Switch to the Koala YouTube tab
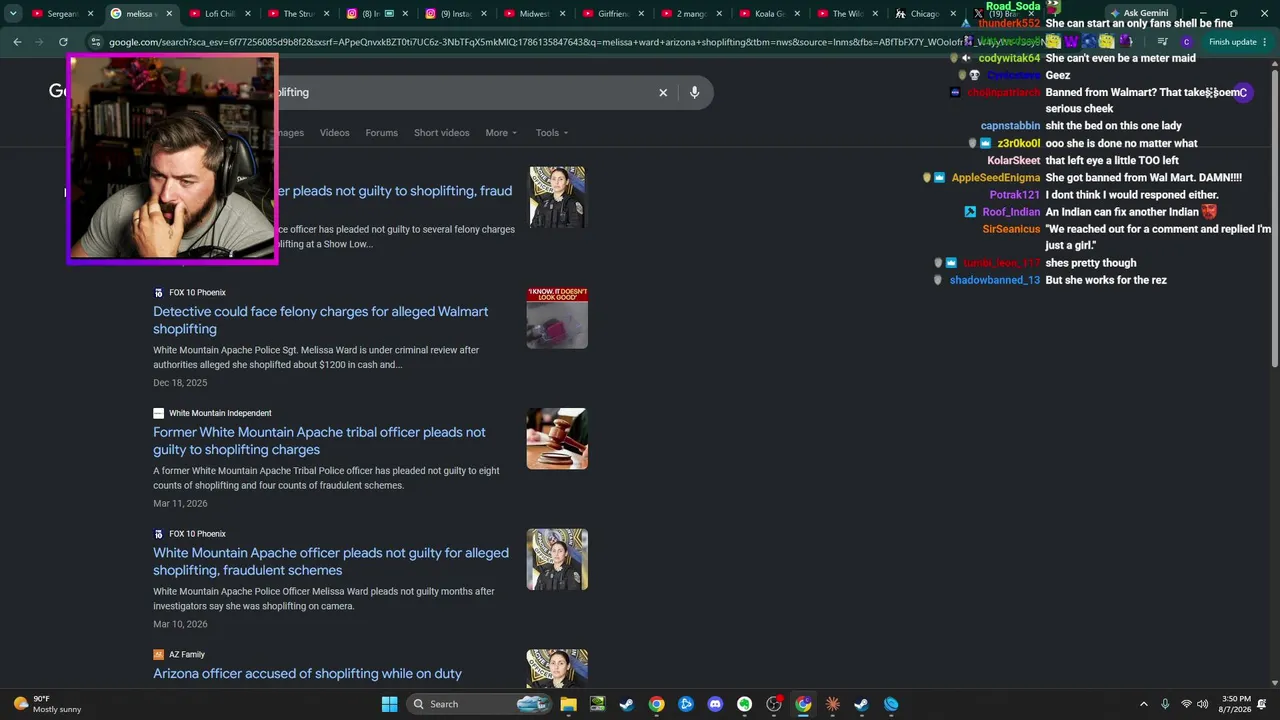This screenshot has width=1280, height=720. 770,14
